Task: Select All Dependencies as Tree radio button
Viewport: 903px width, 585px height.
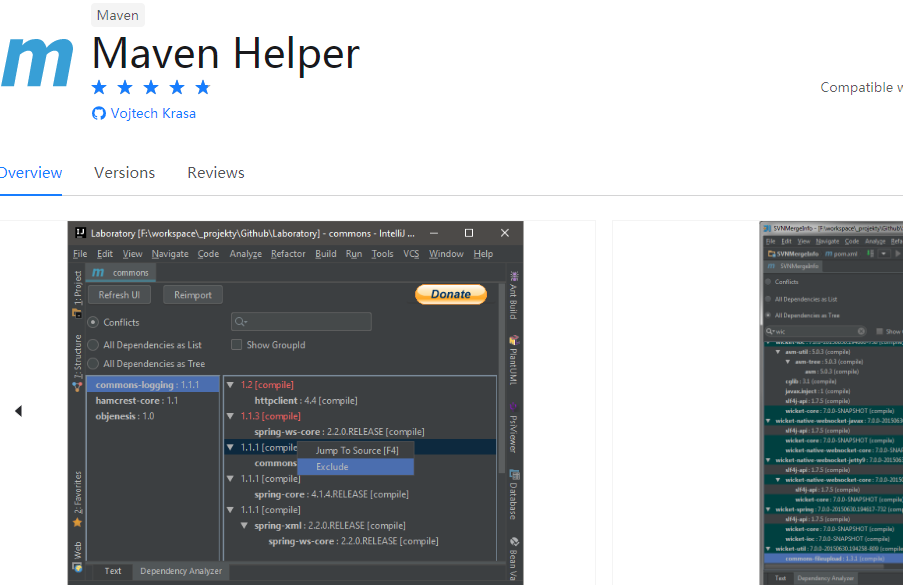Action: tap(93, 364)
